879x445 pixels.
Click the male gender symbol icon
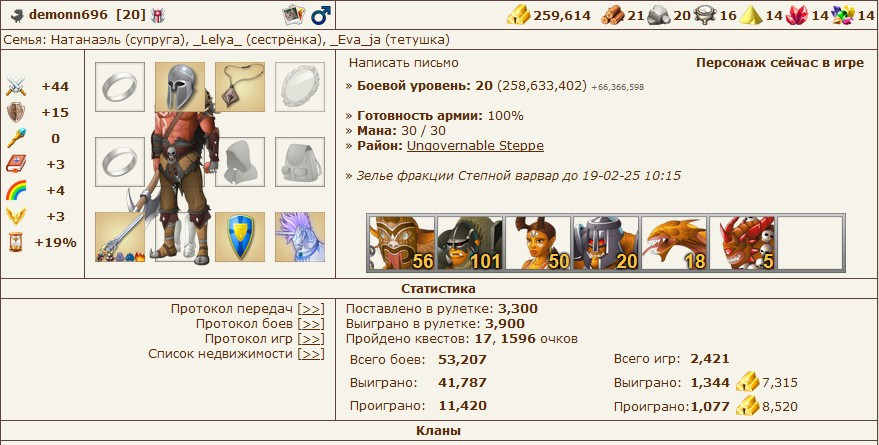coord(321,15)
